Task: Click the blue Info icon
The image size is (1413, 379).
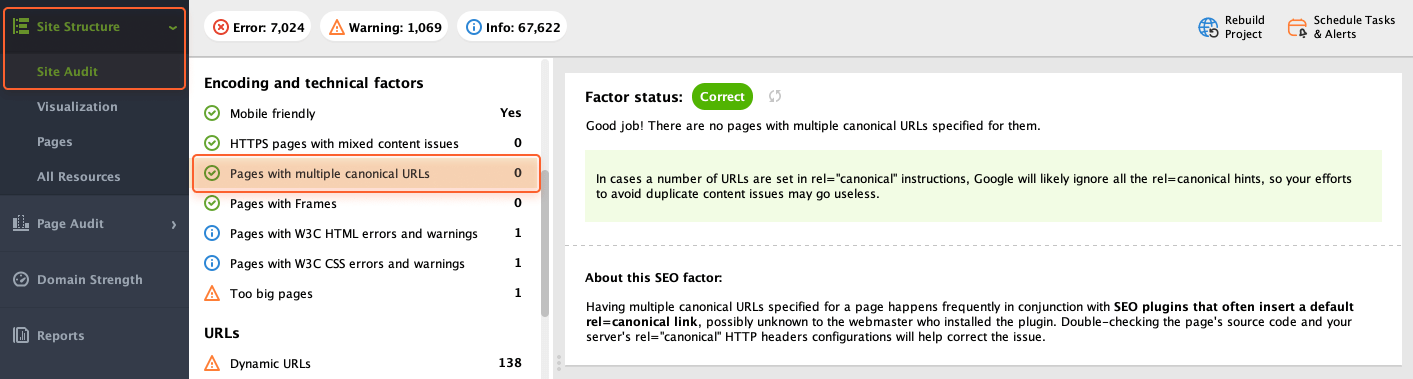Action: (473, 27)
